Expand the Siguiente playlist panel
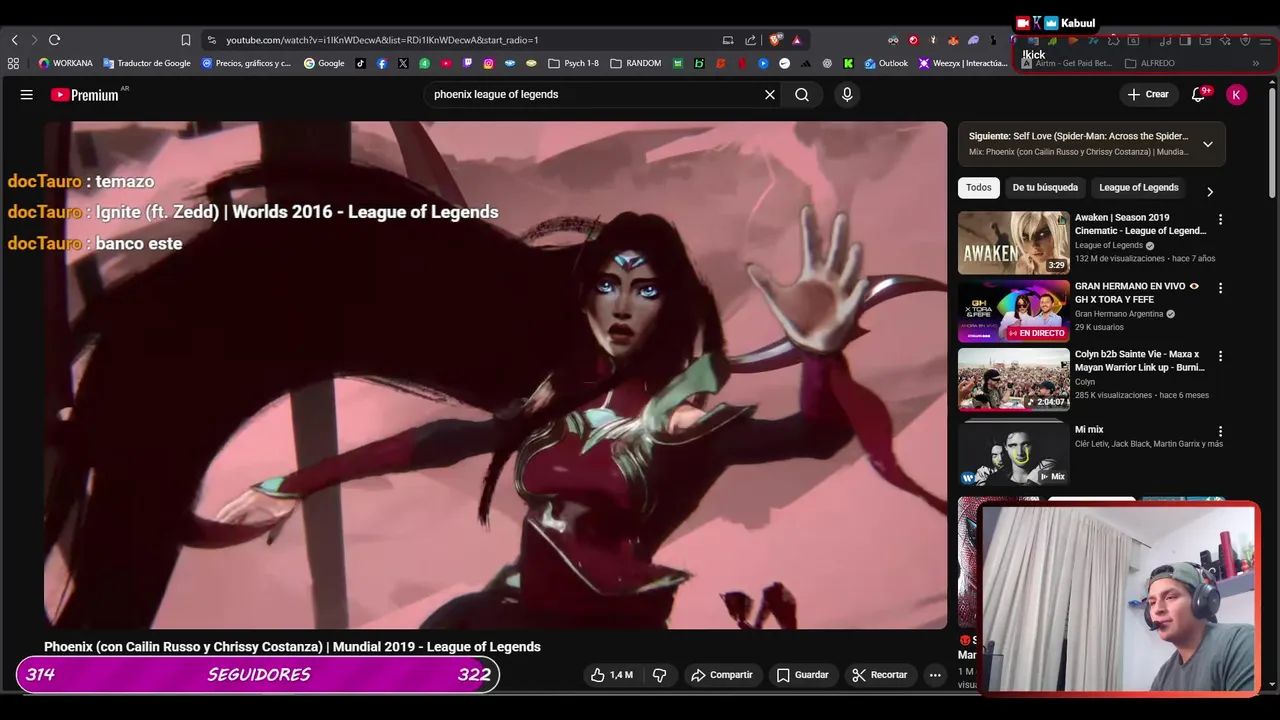Viewport: 1280px width, 720px height. click(1207, 144)
